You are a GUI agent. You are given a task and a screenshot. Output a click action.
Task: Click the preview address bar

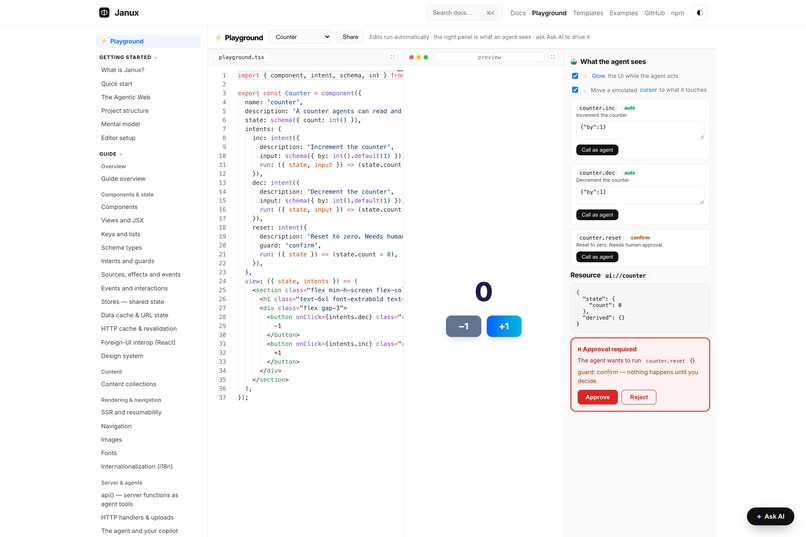pos(489,57)
